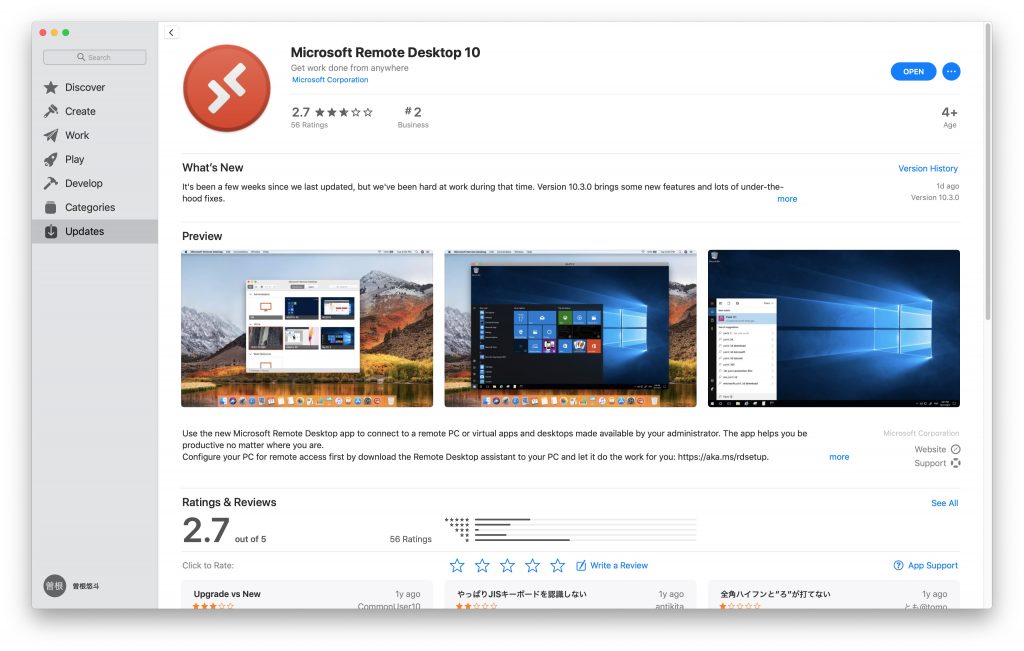Switch to Categories in the sidebar
1024x651 pixels.
coord(95,208)
